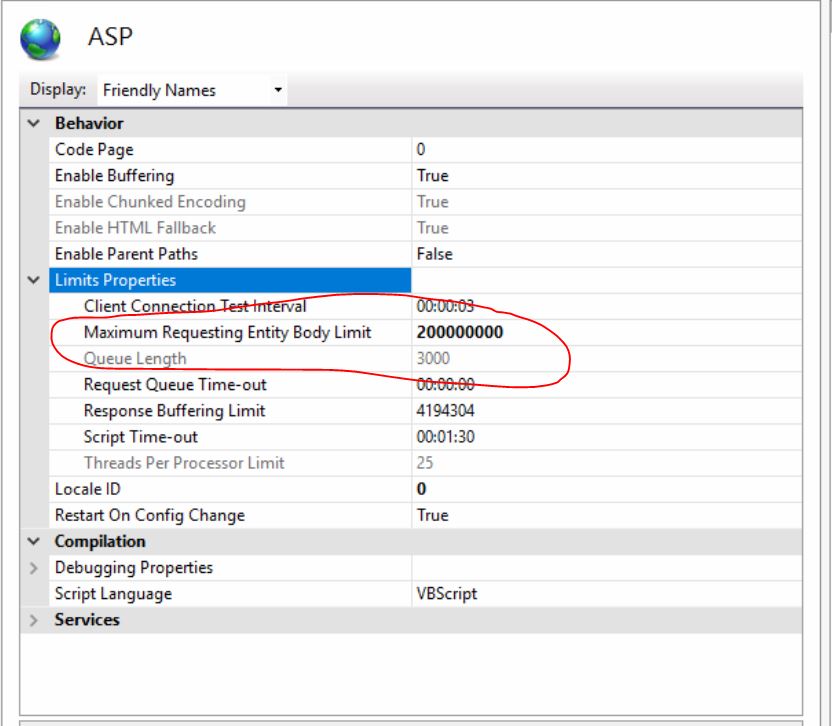Select Maximum Requesting Entity Body Limit
The image size is (832, 726).
[230, 332]
